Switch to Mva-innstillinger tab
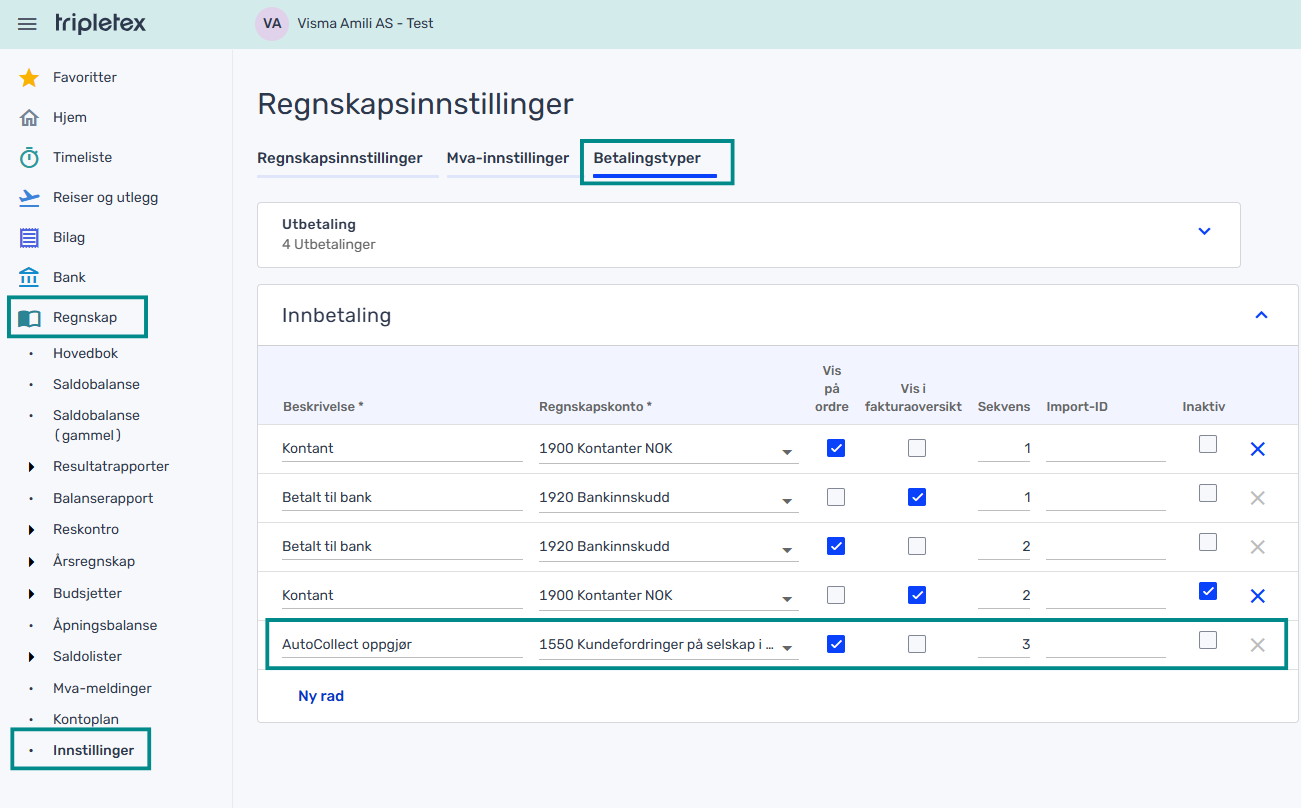1301x808 pixels. click(507, 158)
